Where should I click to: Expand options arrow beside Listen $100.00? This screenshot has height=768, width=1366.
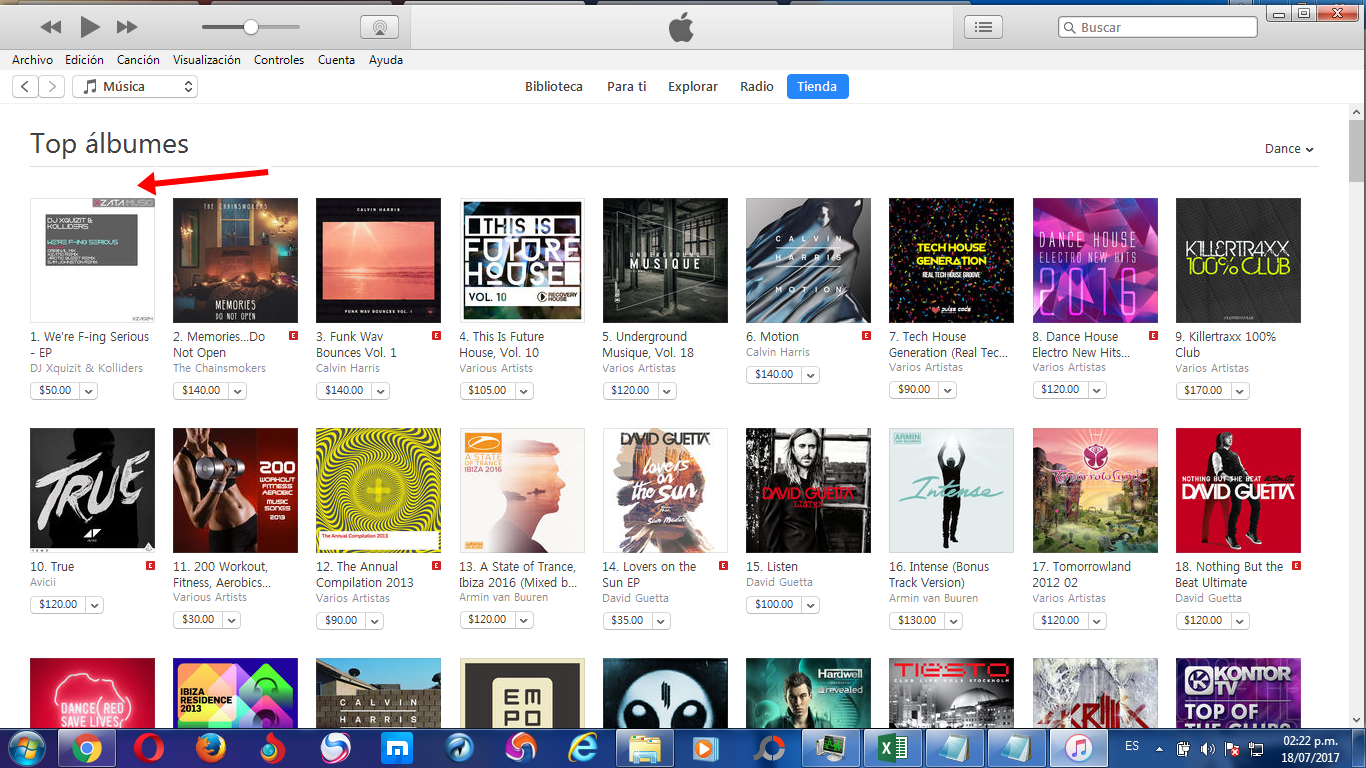pyautogui.click(x=810, y=605)
